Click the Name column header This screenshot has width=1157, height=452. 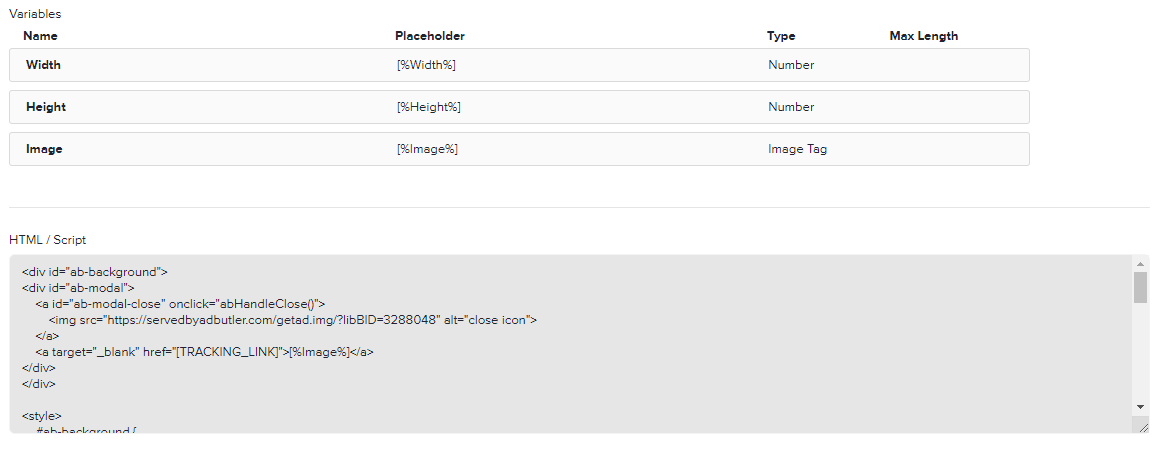40,36
